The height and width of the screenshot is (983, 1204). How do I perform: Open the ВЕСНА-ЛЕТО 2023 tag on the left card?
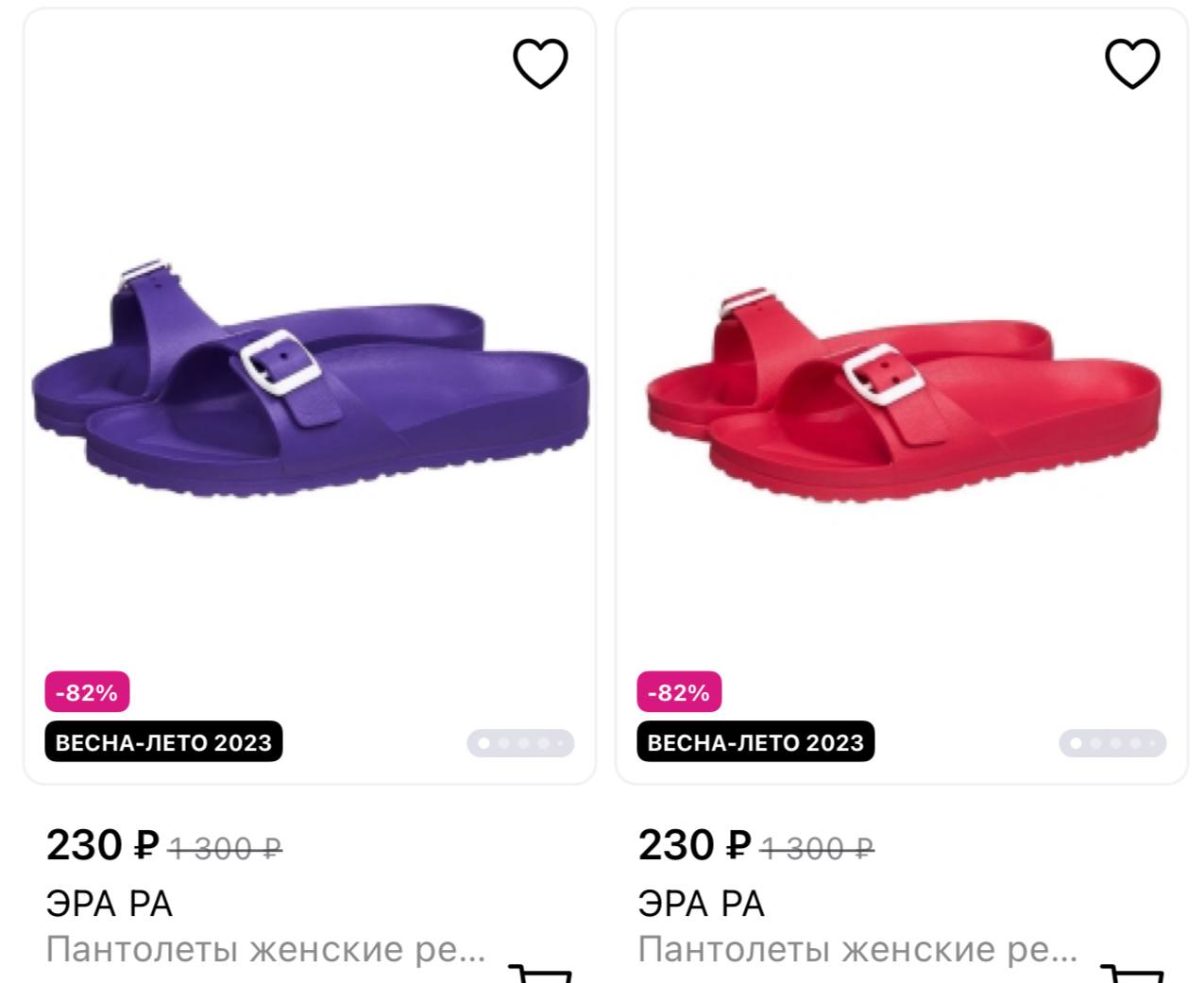[163, 742]
